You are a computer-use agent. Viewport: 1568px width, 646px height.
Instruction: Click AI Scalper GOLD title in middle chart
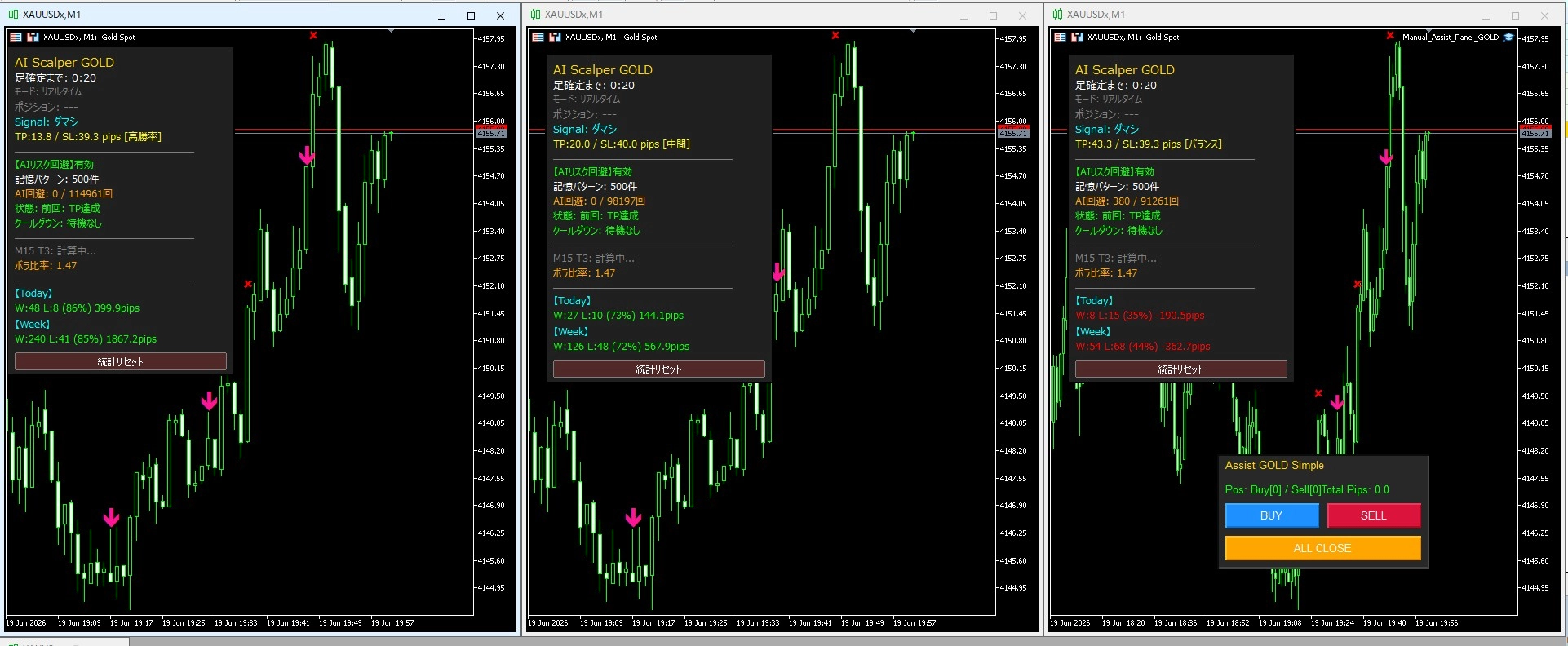point(603,69)
